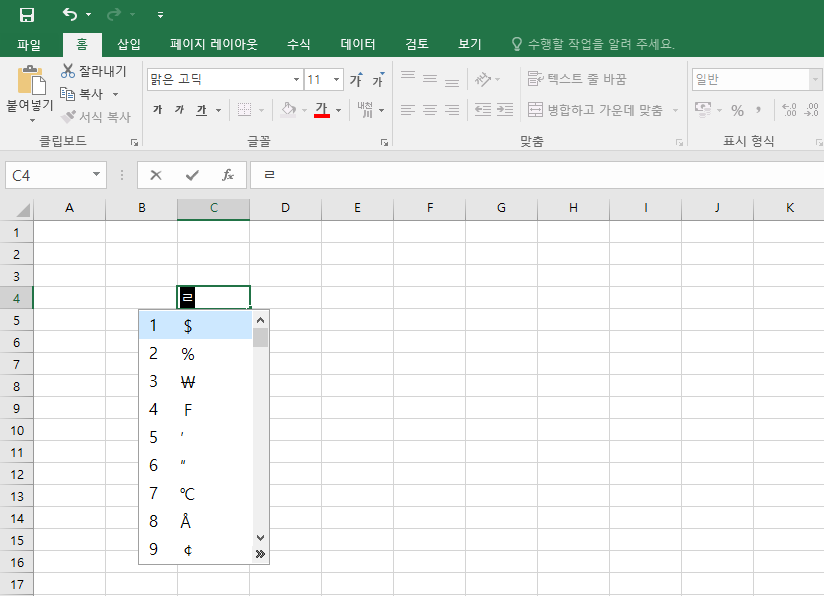824x596 pixels.
Task: Open the 복사 dropdown arrow
Action: [115, 95]
